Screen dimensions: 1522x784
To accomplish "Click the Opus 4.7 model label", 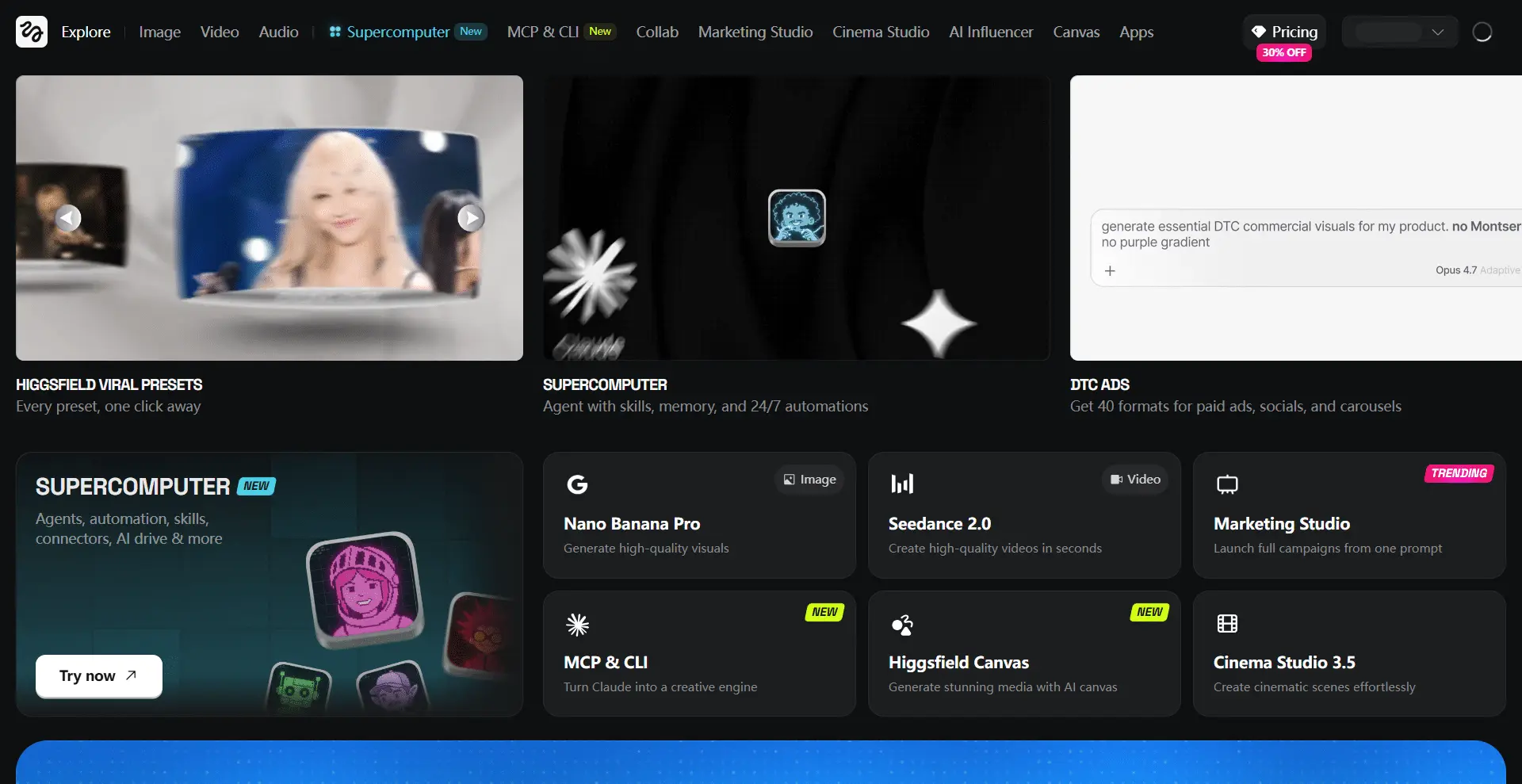I will [1456, 270].
